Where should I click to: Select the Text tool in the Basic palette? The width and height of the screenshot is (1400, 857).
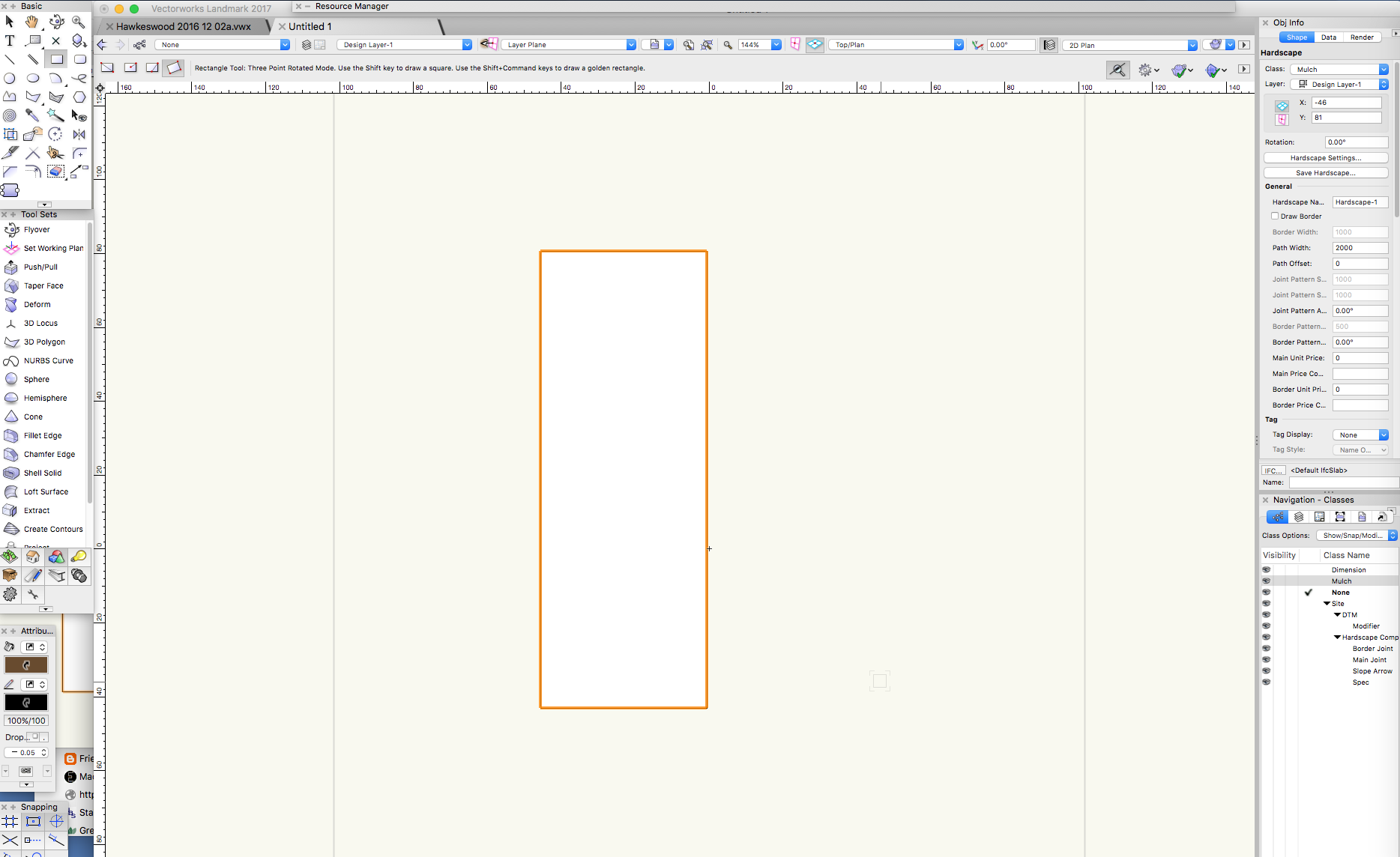10,41
